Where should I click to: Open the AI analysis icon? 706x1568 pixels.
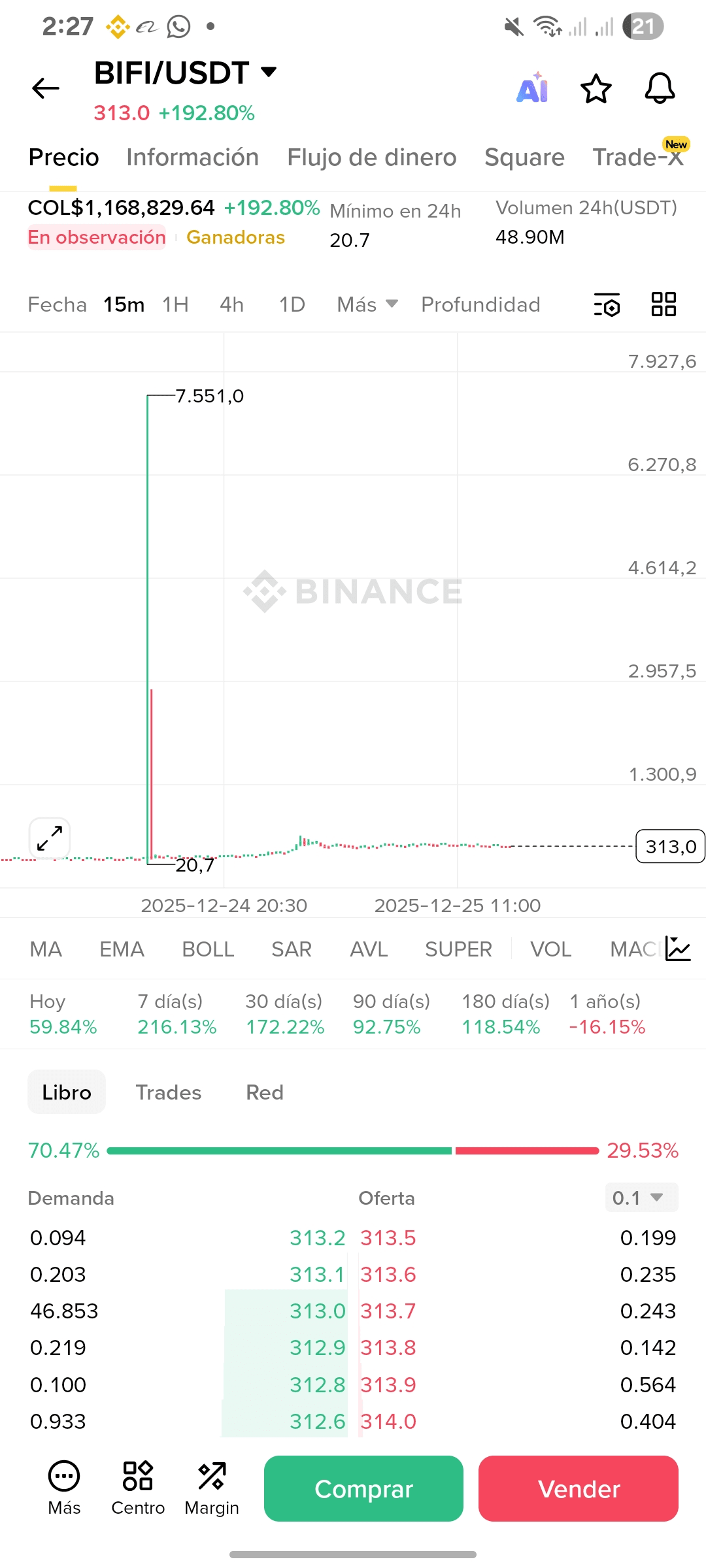[x=533, y=88]
